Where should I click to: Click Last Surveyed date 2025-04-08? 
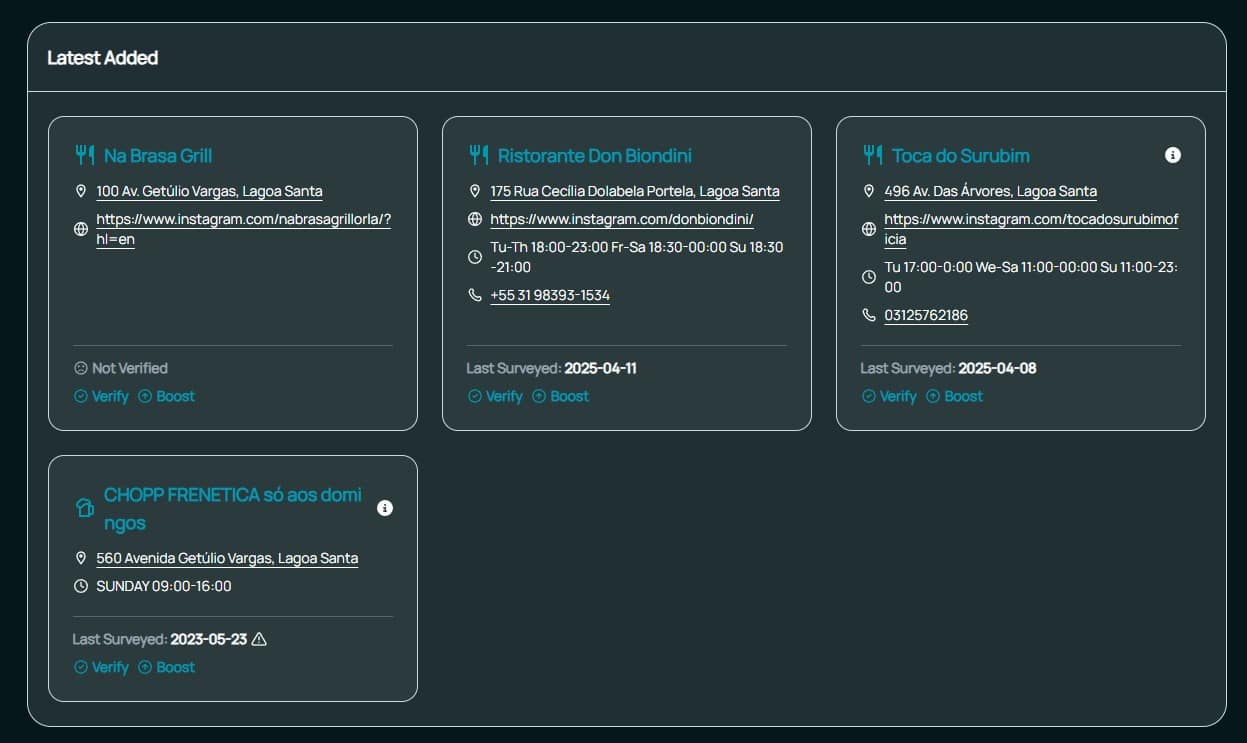(x=997, y=368)
